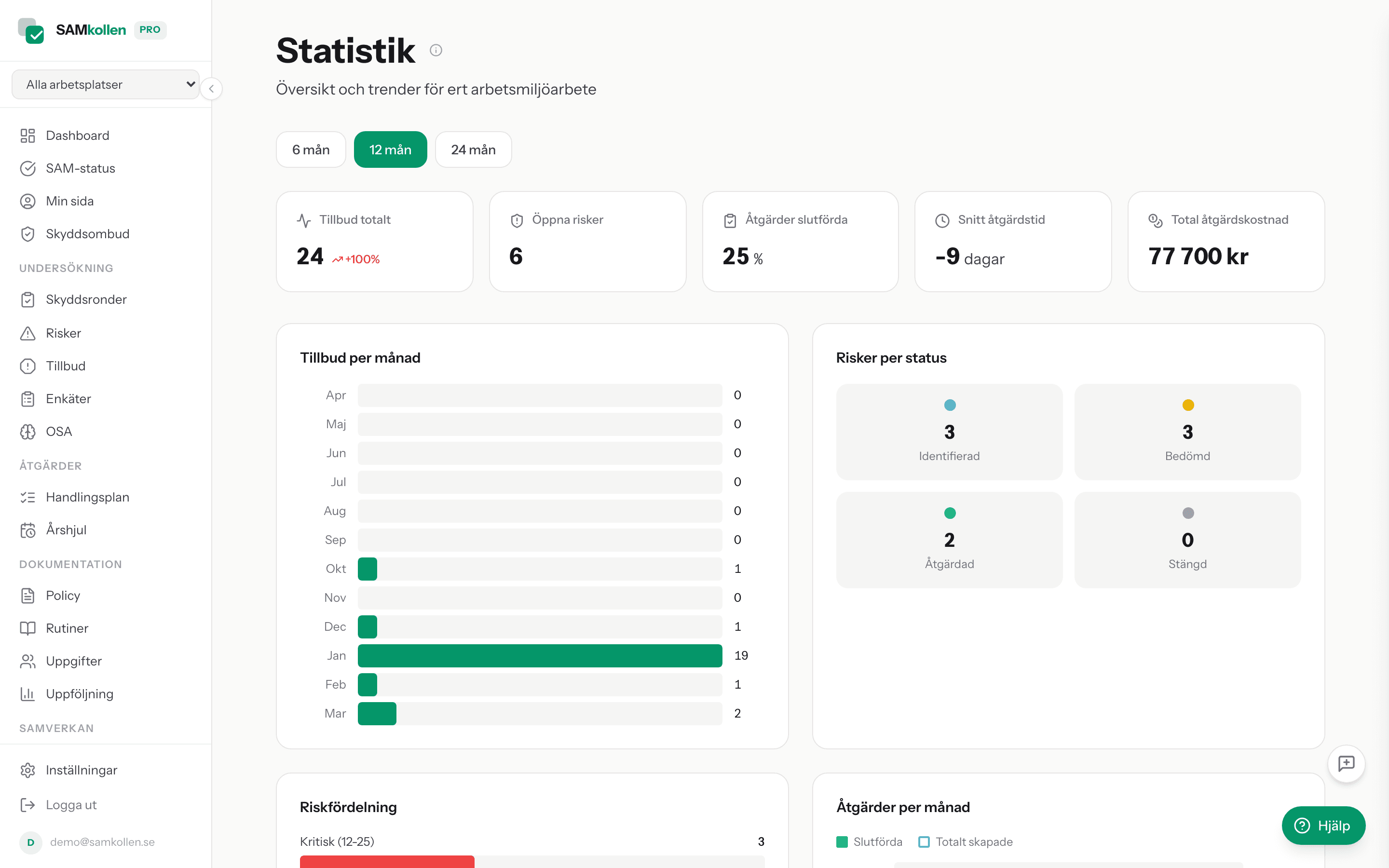1389x868 pixels.
Task: Switch to the 24 mån tab
Action: (473, 149)
